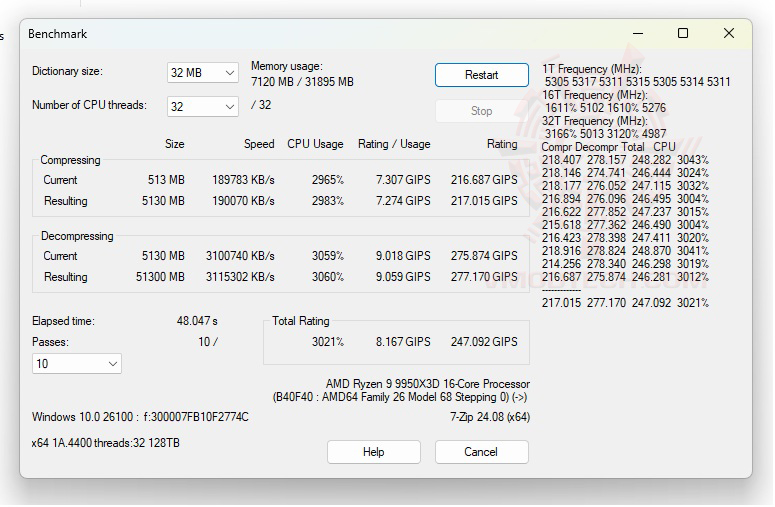
Task: Select the 275.874 GIPS decompressing current rating
Action: coord(484,256)
